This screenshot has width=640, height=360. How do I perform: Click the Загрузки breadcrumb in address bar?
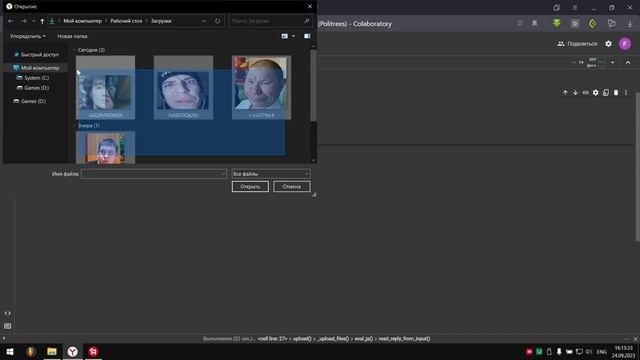pos(161,21)
